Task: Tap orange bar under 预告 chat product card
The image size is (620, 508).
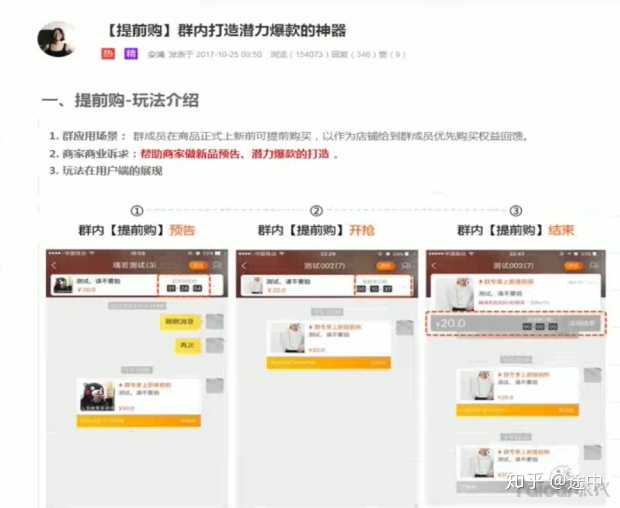Action: [139, 421]
